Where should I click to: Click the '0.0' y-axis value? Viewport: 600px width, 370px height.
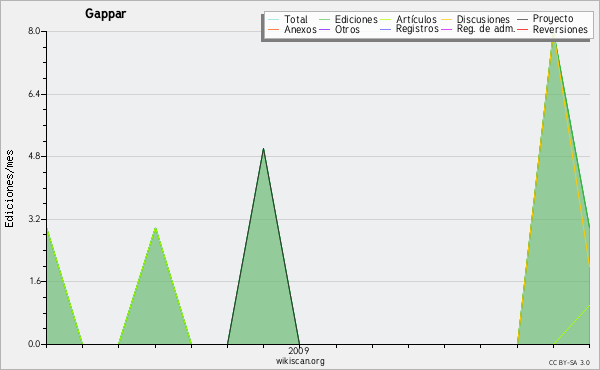34,344
